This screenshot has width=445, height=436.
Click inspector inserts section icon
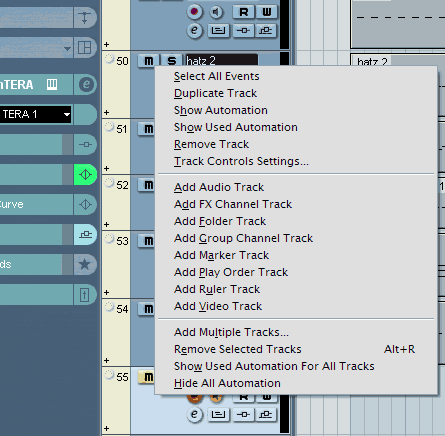click(85, 144)
